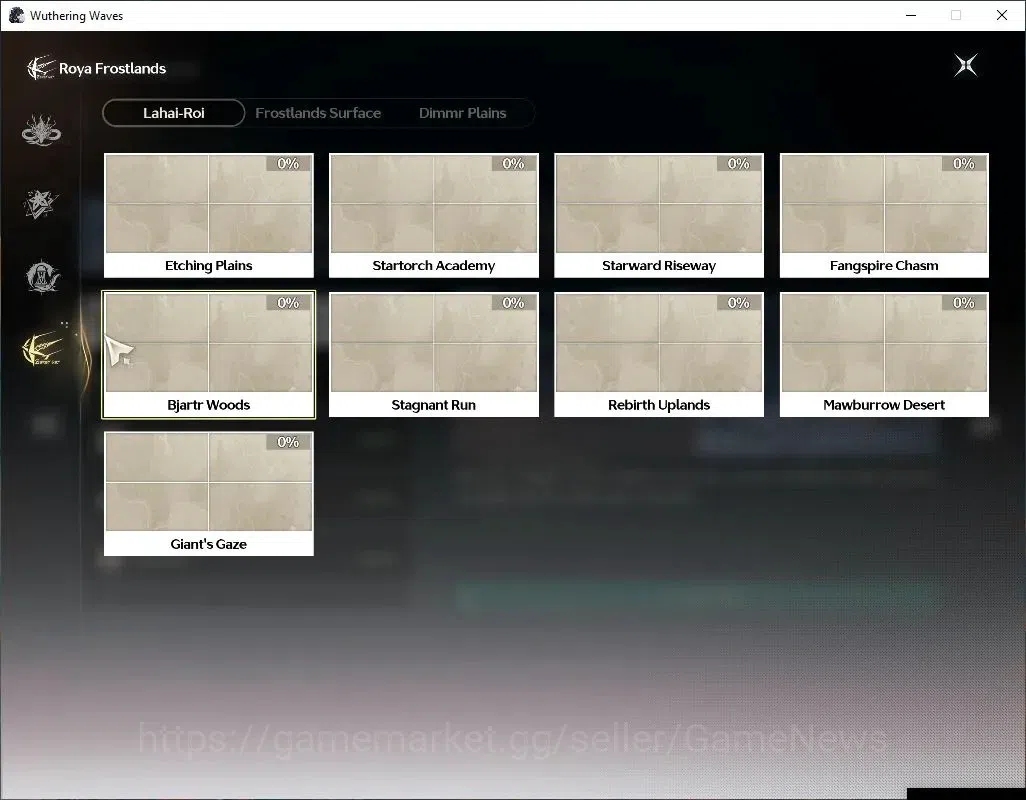
Task: Click the 0% badge on Giant's Gaze
Action: 288,442
